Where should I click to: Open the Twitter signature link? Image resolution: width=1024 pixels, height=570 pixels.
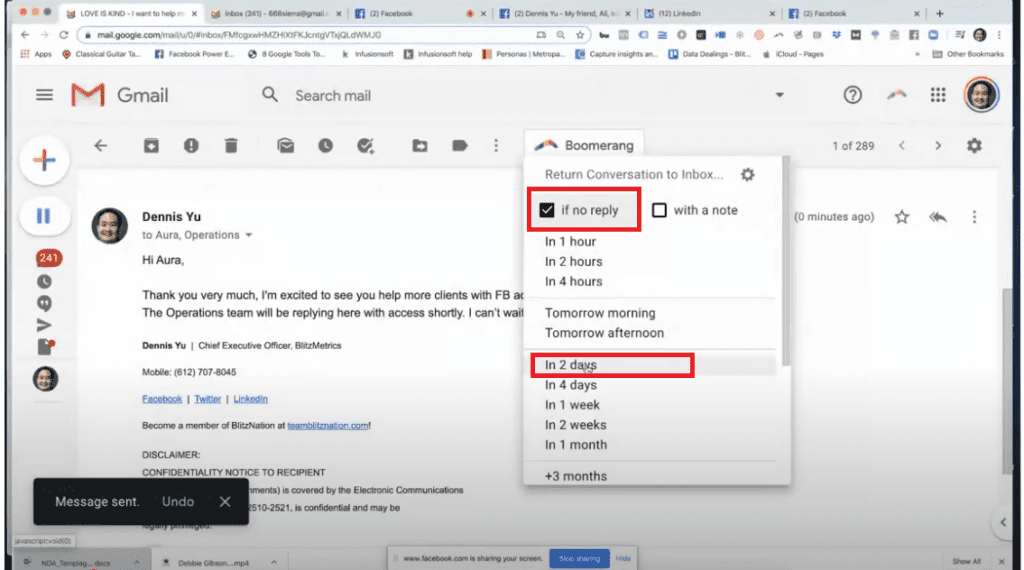pos(208,399)
